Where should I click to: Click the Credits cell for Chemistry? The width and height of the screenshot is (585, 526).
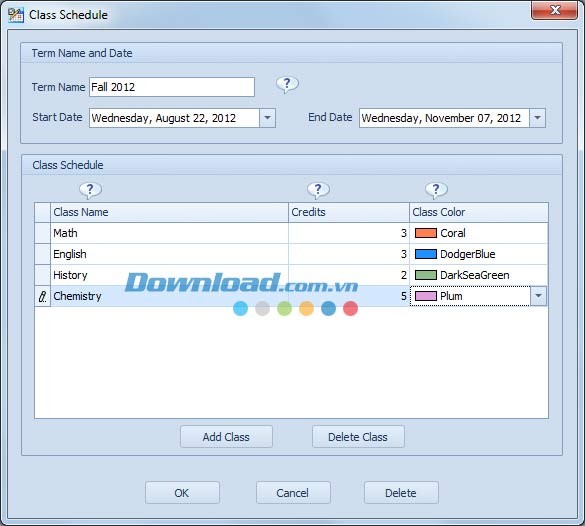(x=349, y=296)
